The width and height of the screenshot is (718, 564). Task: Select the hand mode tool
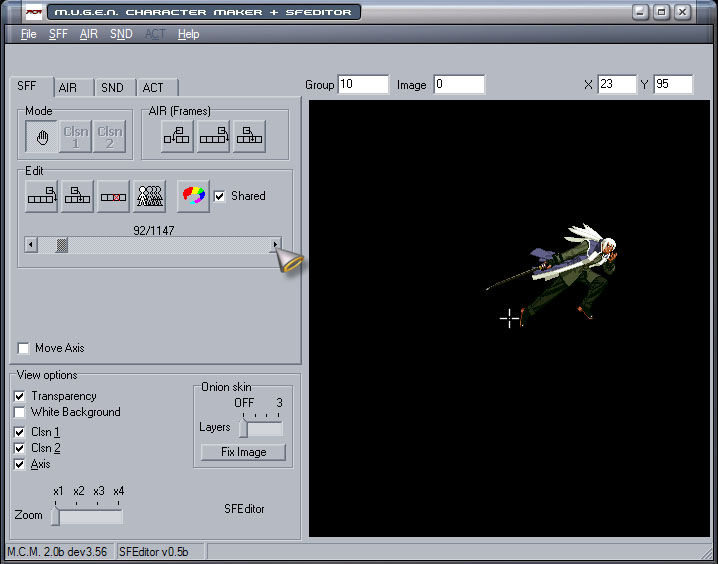point(43,137)
